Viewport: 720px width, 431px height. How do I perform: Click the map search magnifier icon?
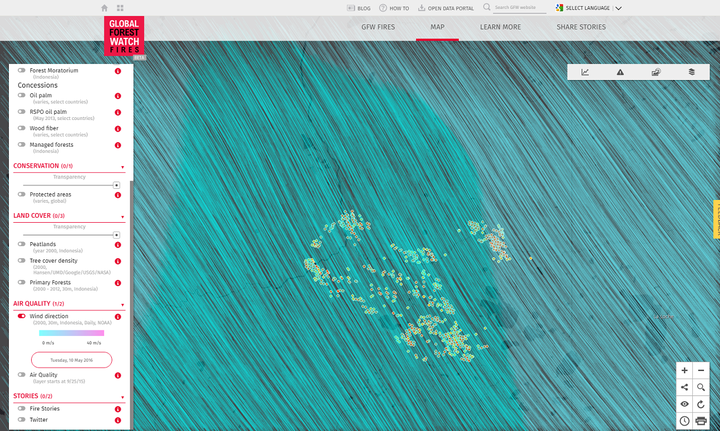click(701, 387)
